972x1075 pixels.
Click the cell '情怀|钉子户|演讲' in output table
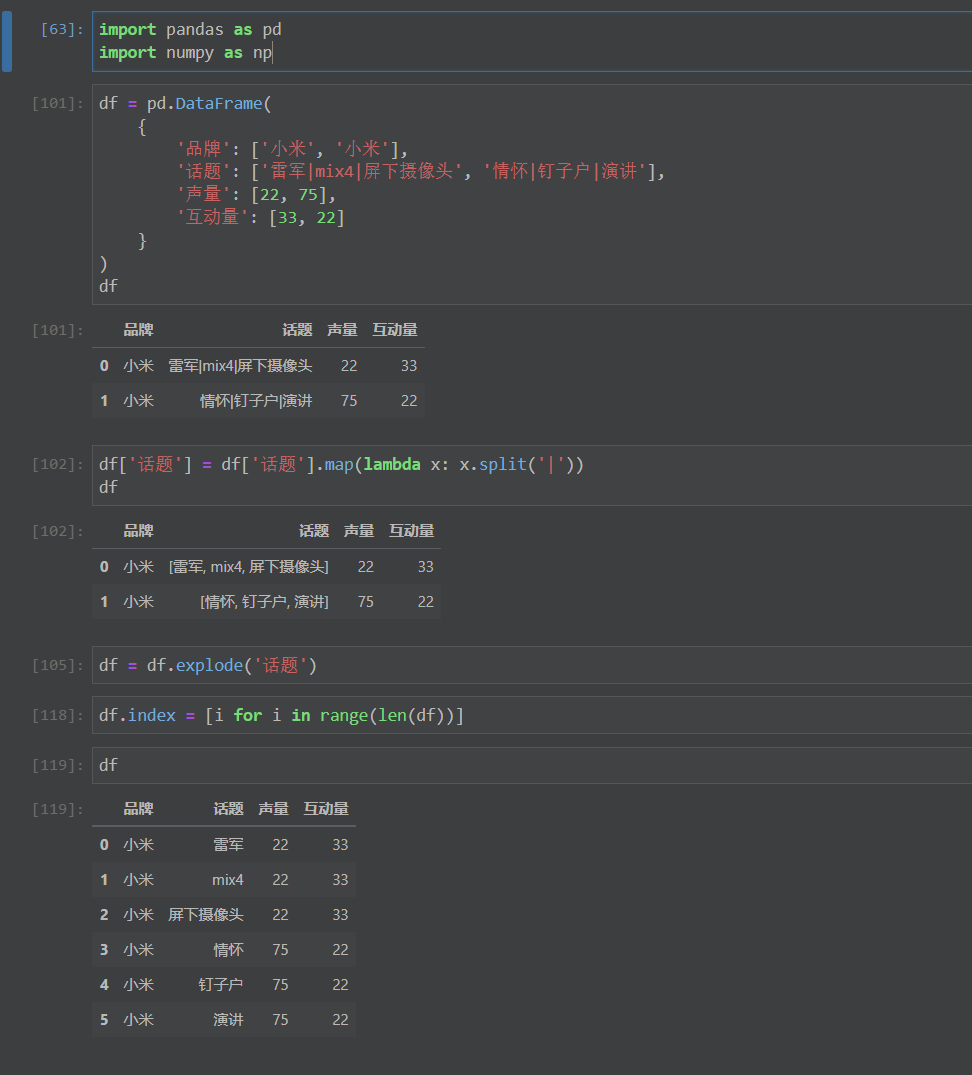coord(256,400)
